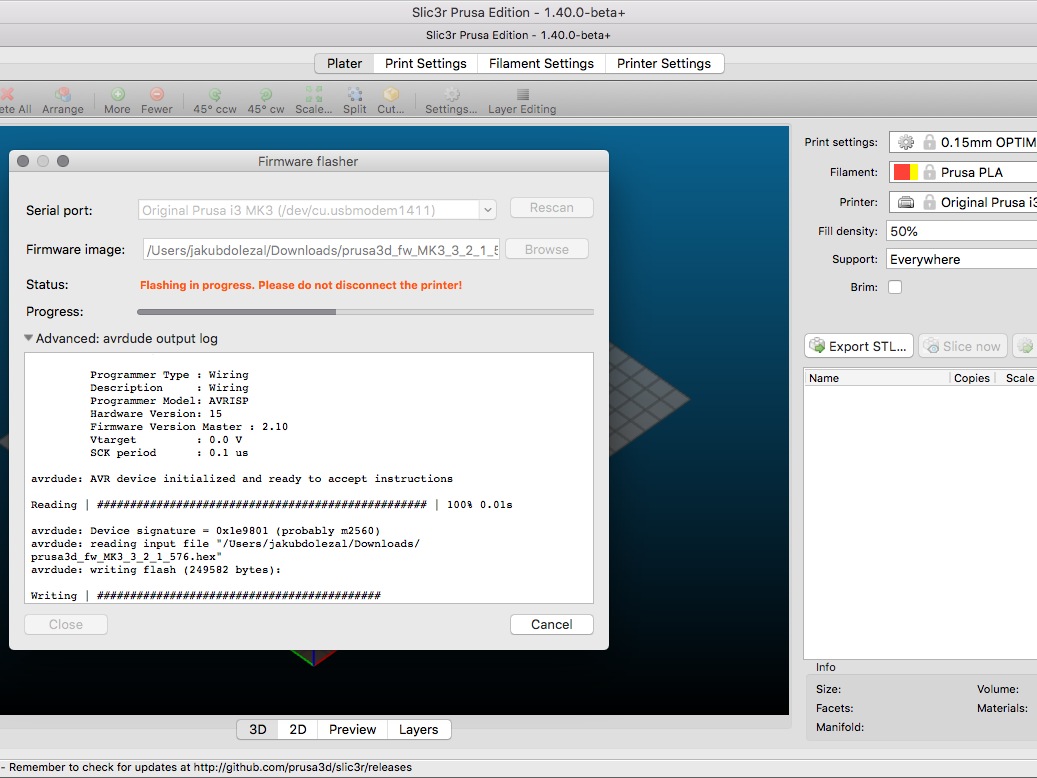The height and width of the screenshot is (778, 1037).
Task: Click the Copies column header
Action: click(972, 378)
